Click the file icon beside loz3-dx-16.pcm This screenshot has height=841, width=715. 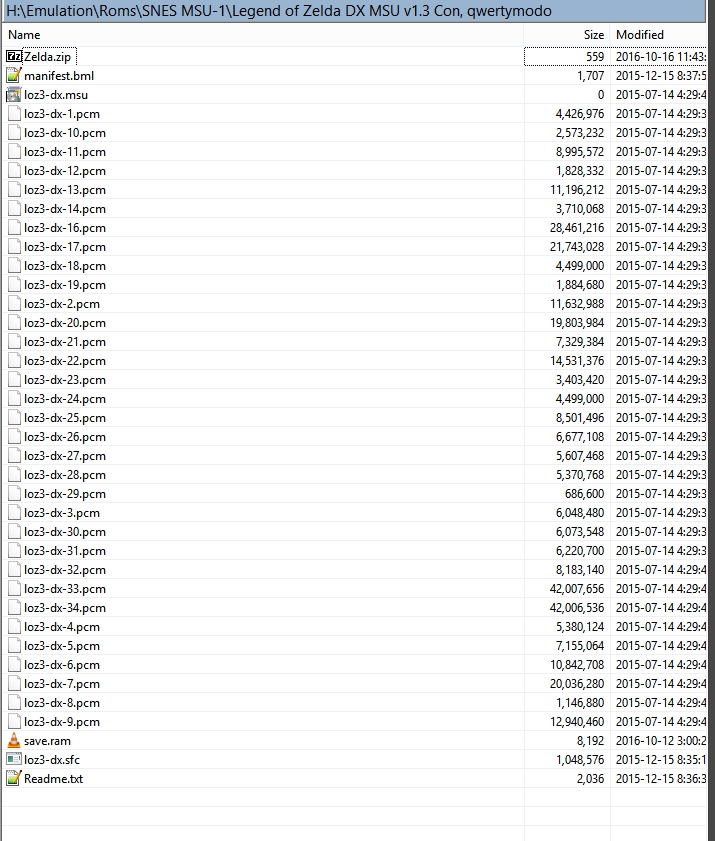14,228
